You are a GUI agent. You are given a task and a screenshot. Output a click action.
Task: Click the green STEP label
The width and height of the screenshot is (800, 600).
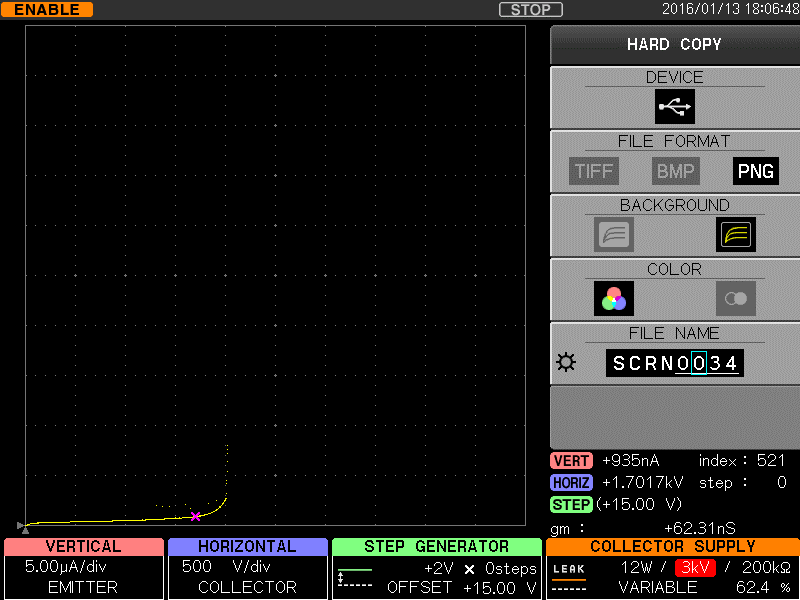pyautogui.click(x=571, y=504)
